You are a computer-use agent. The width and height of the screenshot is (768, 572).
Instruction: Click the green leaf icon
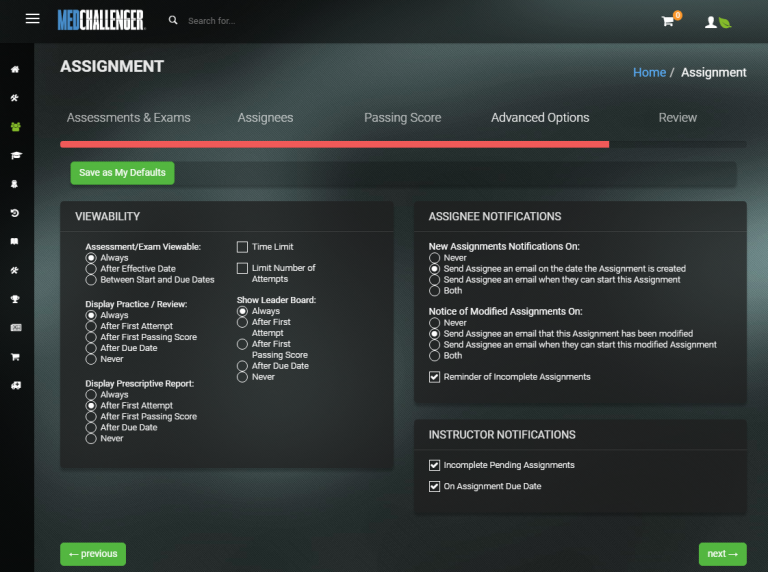[x=725, y=23]
